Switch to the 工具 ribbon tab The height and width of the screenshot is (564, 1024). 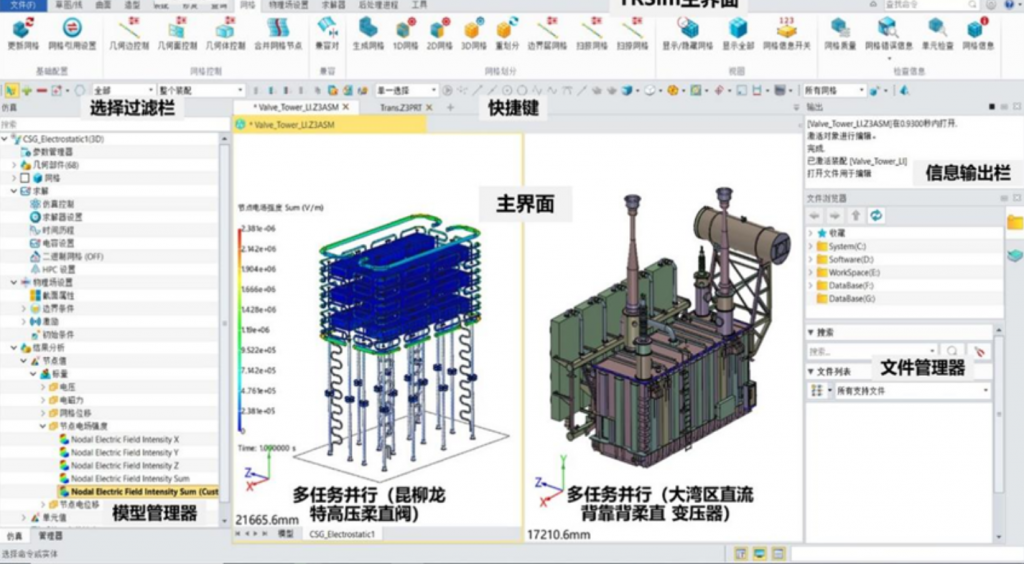419,5
